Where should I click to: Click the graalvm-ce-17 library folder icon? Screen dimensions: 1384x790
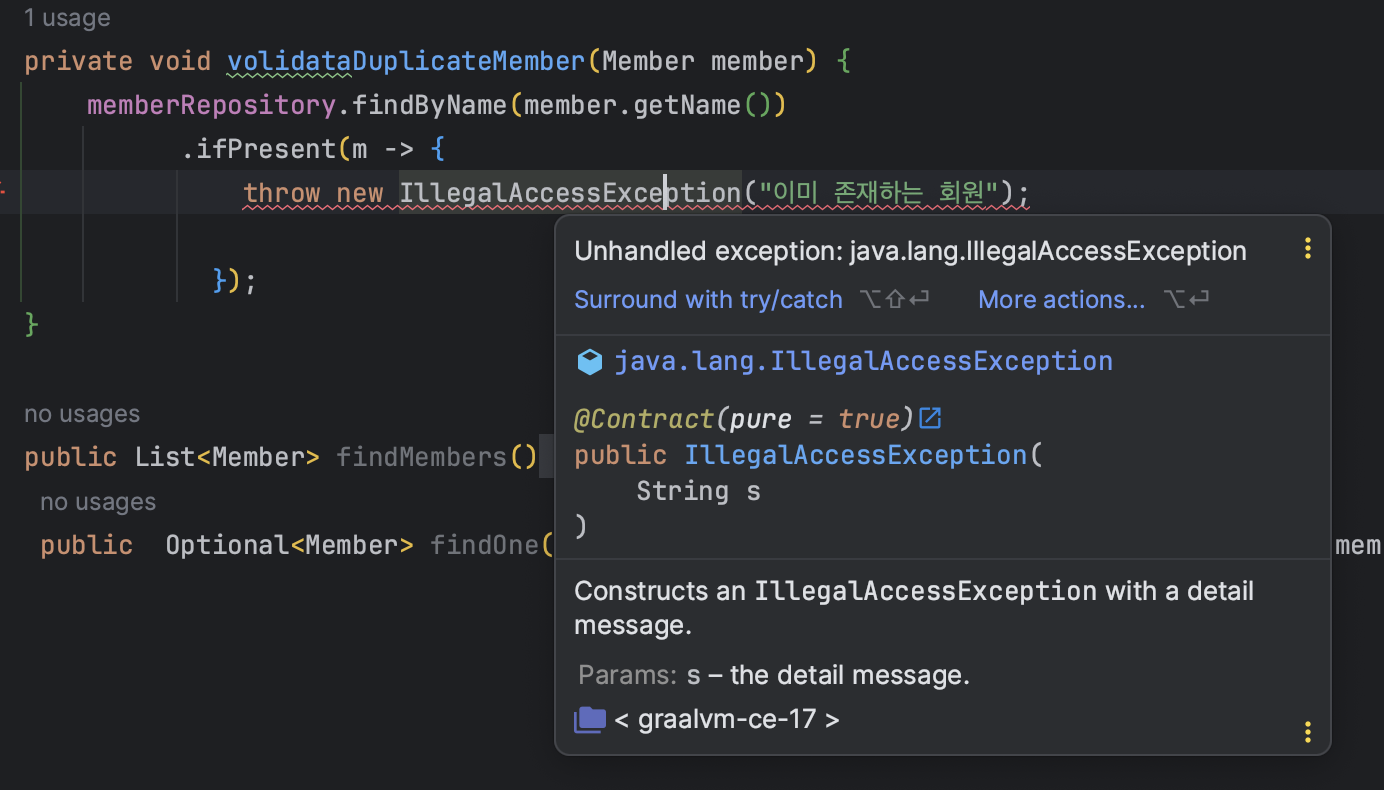[x=590, y=719]
